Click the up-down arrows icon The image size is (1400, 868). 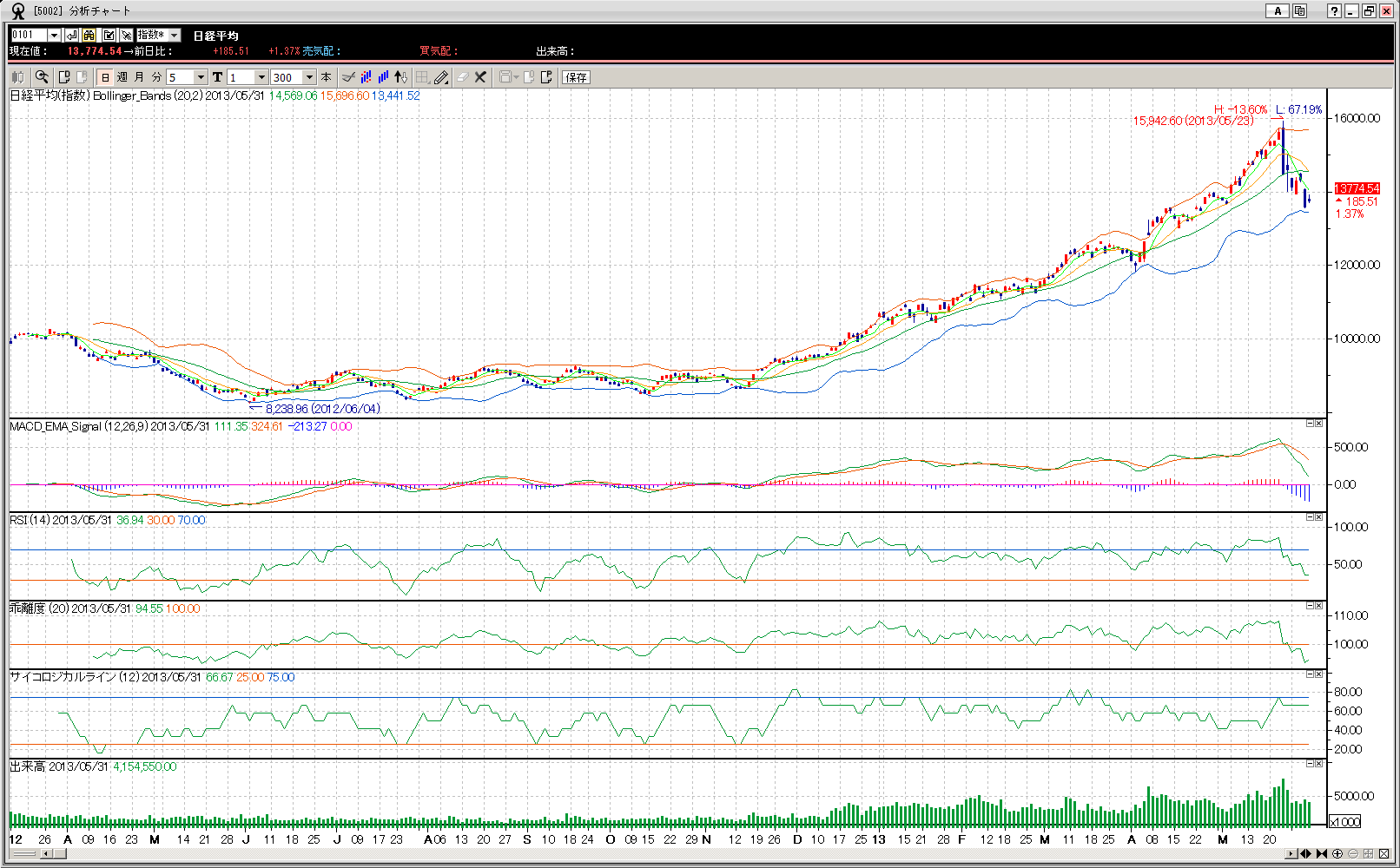(x=400, y=77)
